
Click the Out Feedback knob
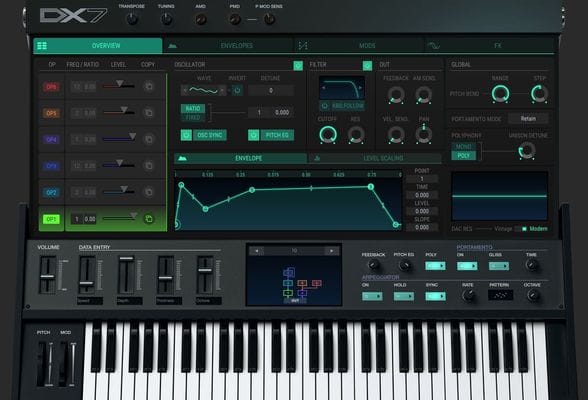[x=396, y=94]
